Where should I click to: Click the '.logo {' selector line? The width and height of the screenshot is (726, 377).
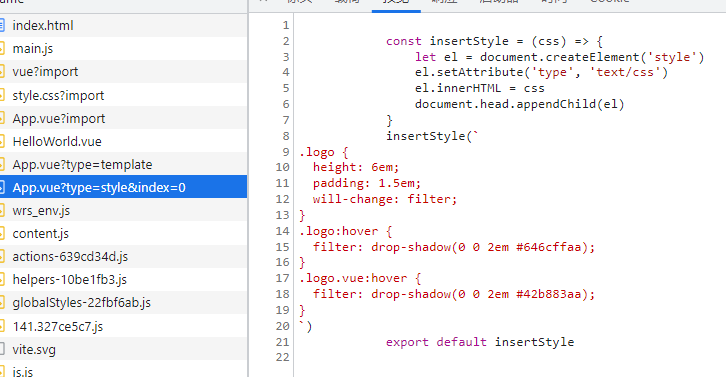pyautogui.click(x=324, y=152)
